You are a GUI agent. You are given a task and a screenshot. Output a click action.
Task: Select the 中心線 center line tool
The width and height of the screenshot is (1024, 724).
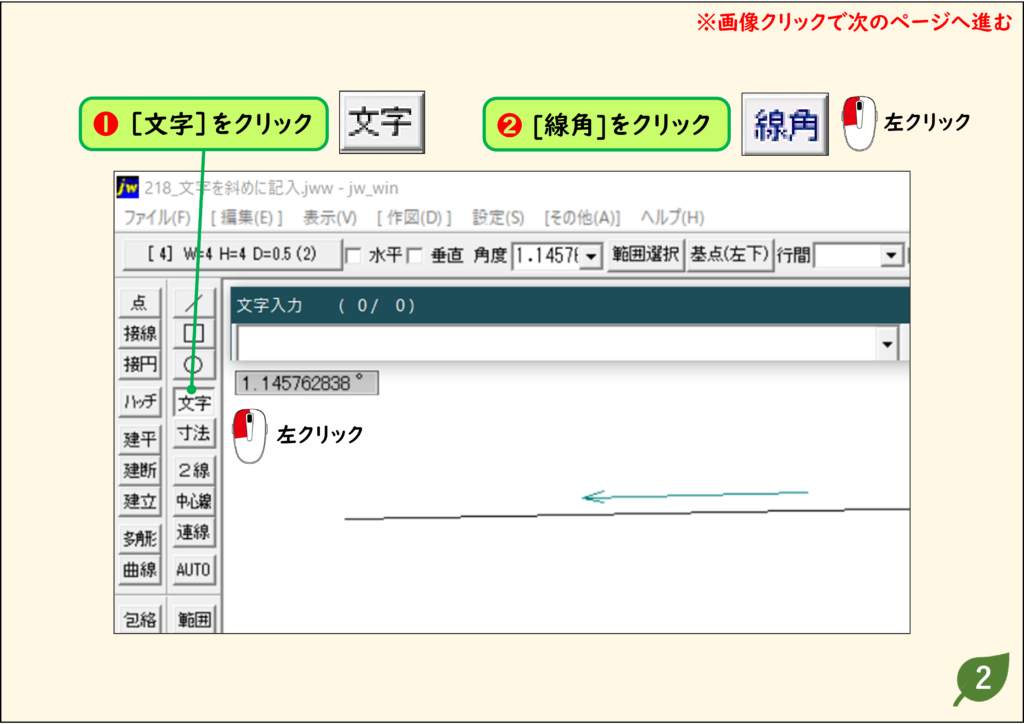pos(194,501)
